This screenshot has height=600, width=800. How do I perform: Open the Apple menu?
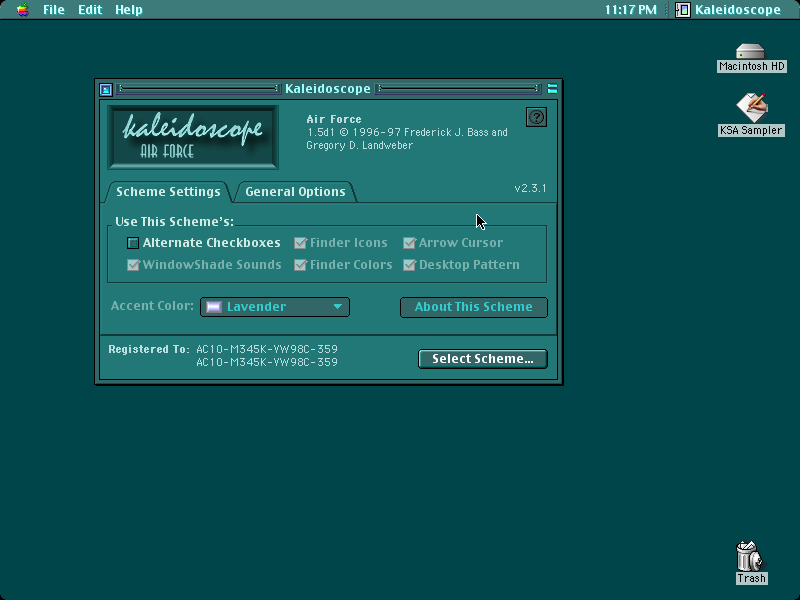coord(22,10)
